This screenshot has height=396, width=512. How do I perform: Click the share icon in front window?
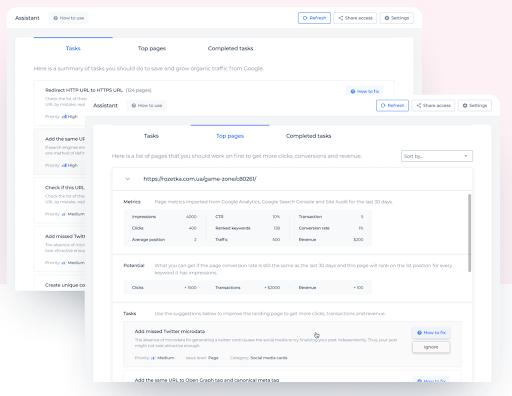coord(419,105)
